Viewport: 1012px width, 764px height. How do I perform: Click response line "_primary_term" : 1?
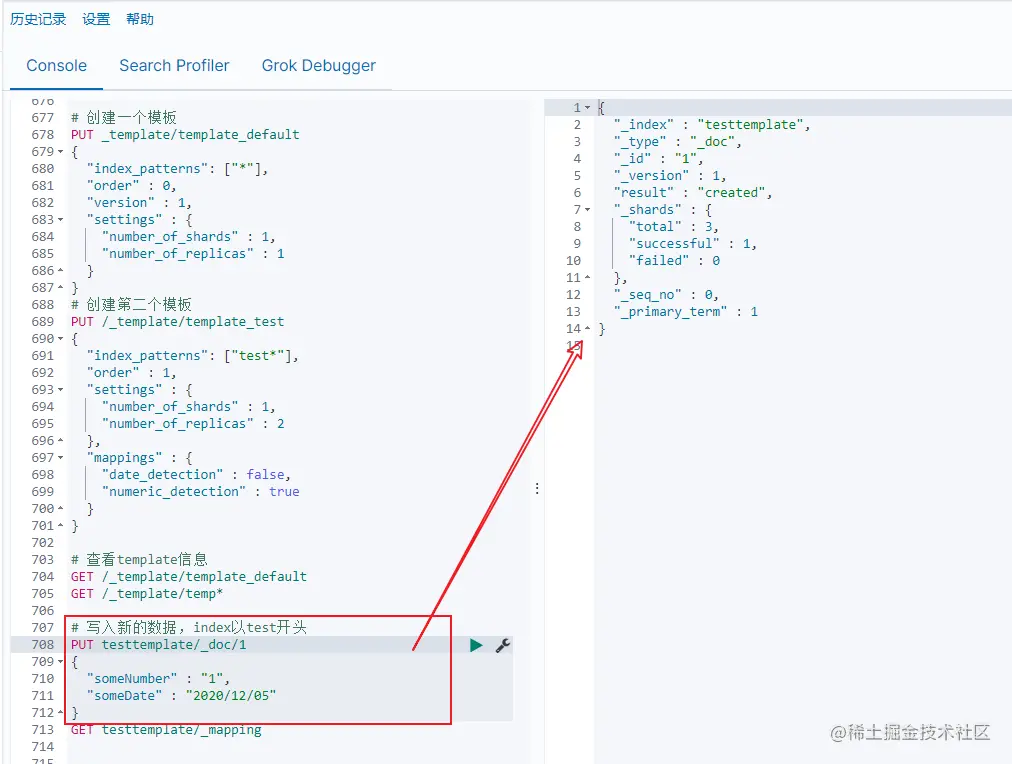coord(685,312)
